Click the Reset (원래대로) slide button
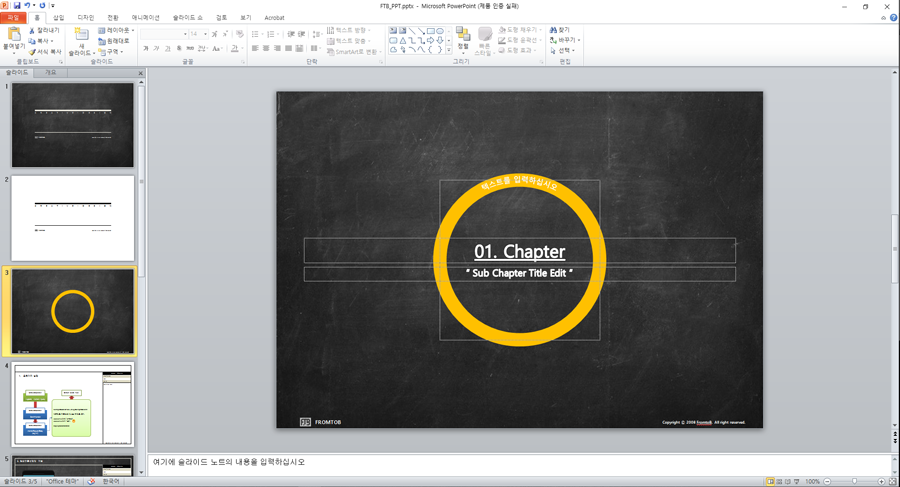Image resolution: width=900 pixels, height=487 pixels. coord(116,41)
